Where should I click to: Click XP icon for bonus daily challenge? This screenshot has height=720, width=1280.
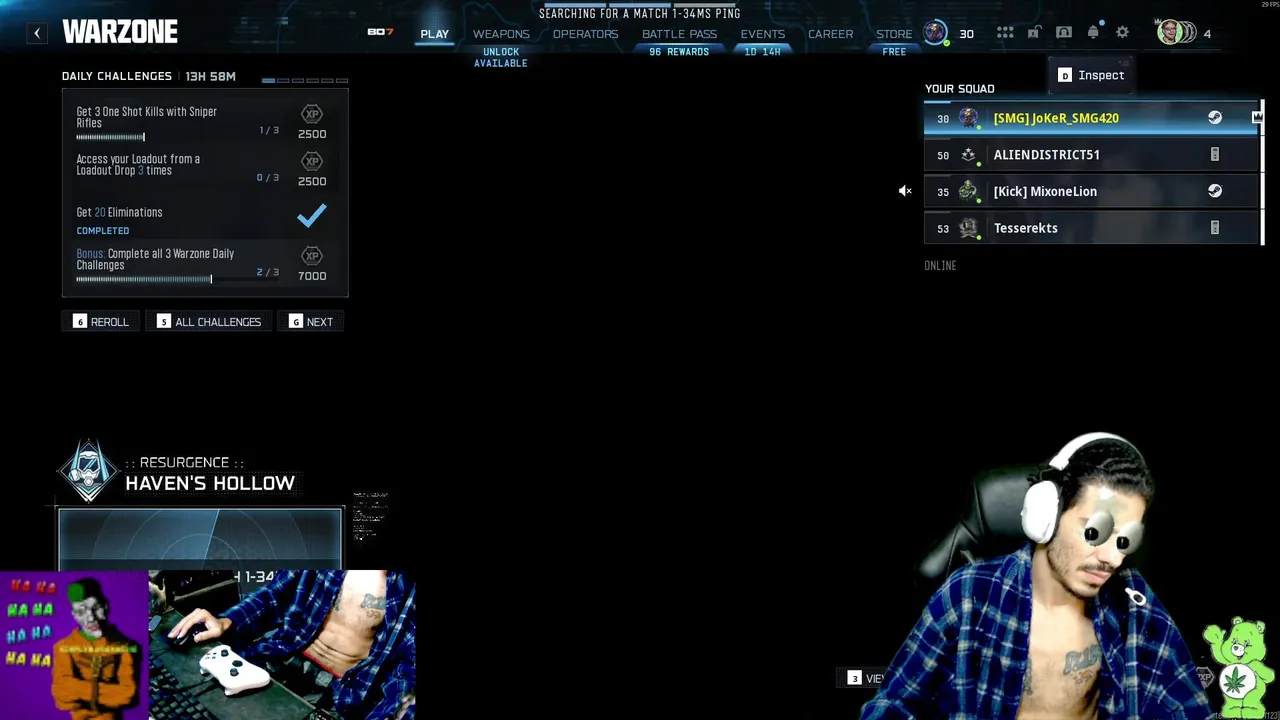click(312, 256)
